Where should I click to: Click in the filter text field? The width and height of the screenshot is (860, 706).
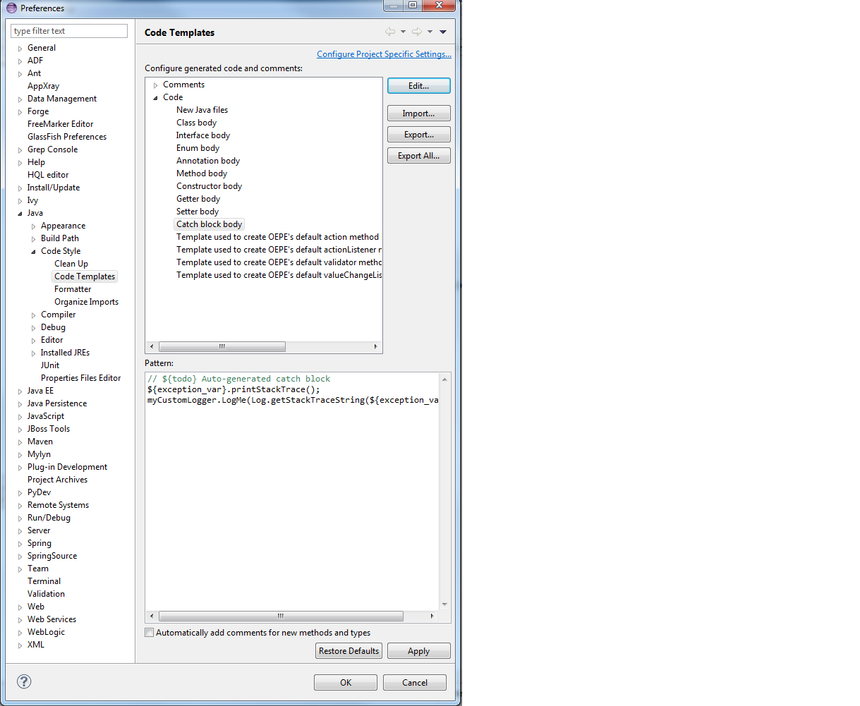[69, 31]
